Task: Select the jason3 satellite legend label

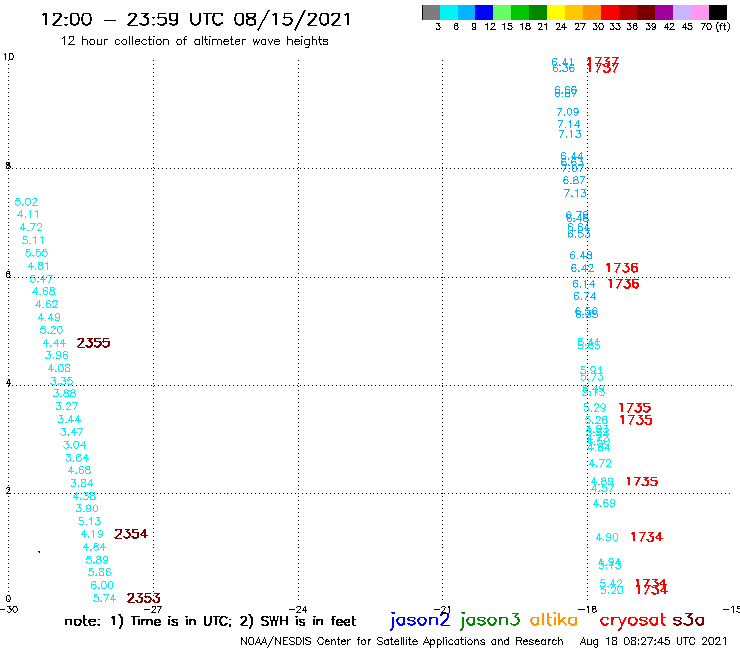Action: coord(490,620)
